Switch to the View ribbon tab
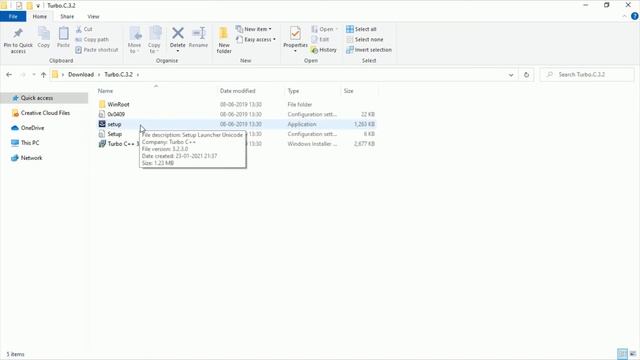 click(93, 16)
